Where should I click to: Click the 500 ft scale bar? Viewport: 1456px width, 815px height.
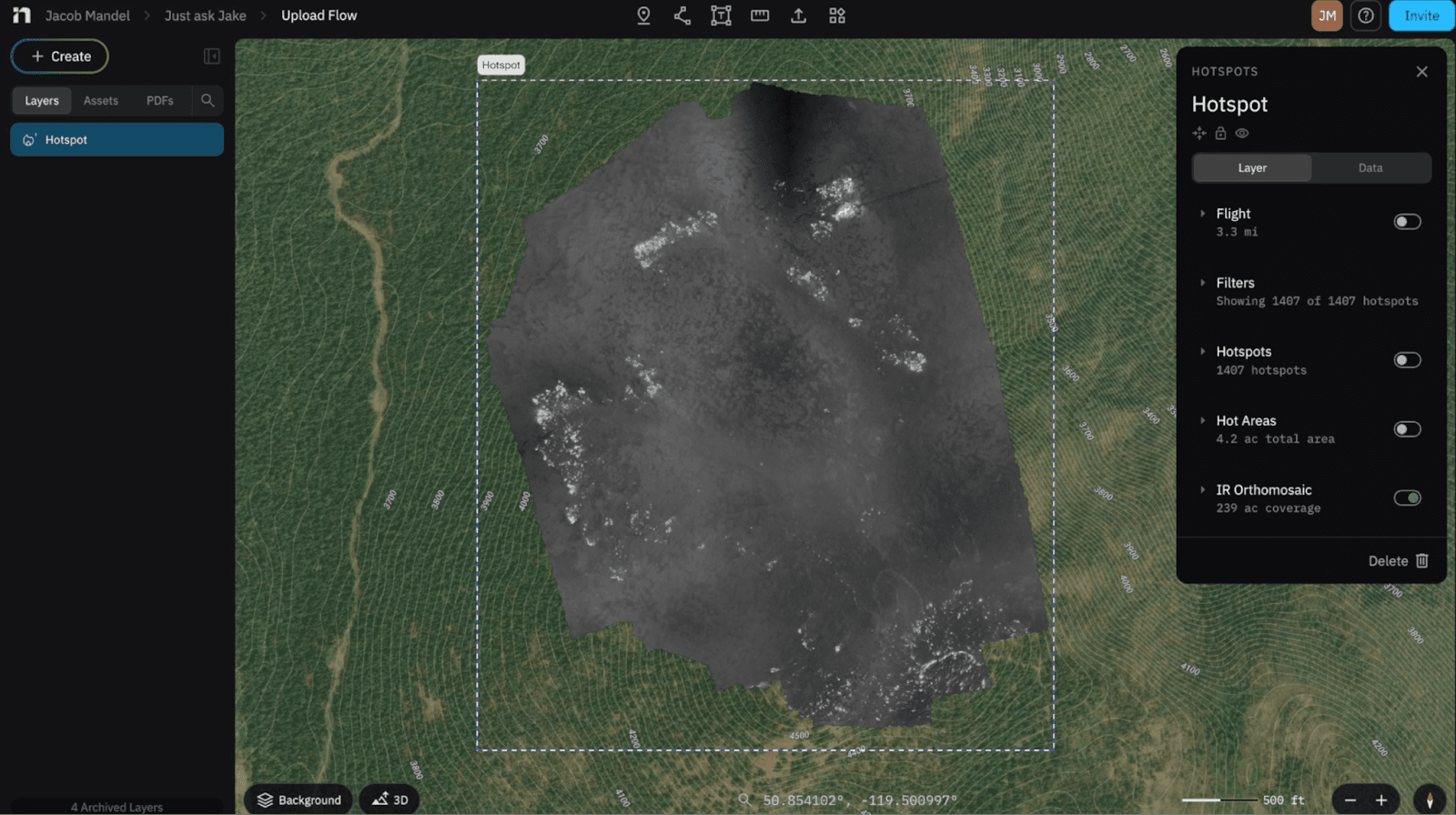click(x=1243, y=800)
